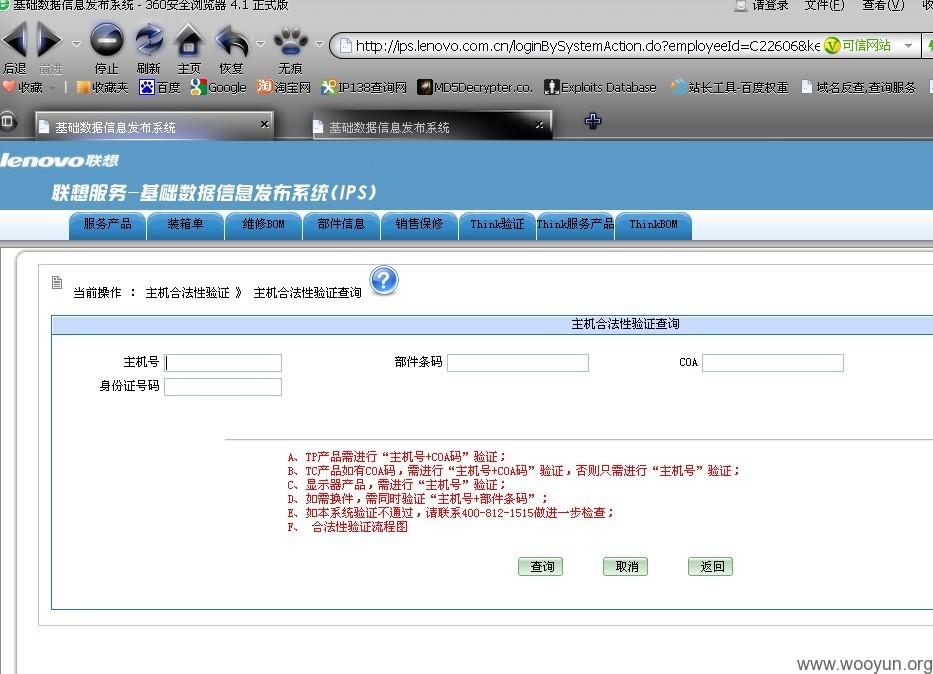Open the 文件(F) menu
Viewport: 933px width, 674px height.
coord(824,5)
